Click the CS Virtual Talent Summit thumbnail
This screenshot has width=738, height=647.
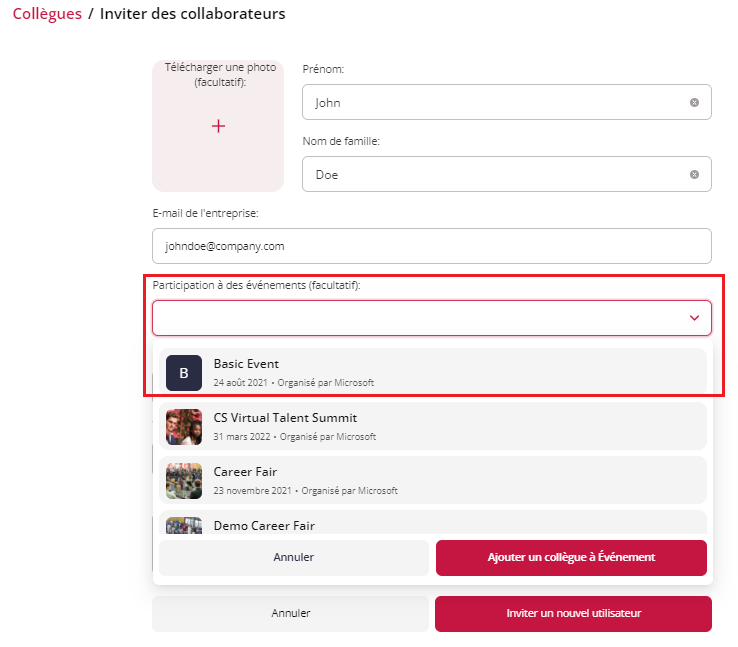tap(184, 427)
